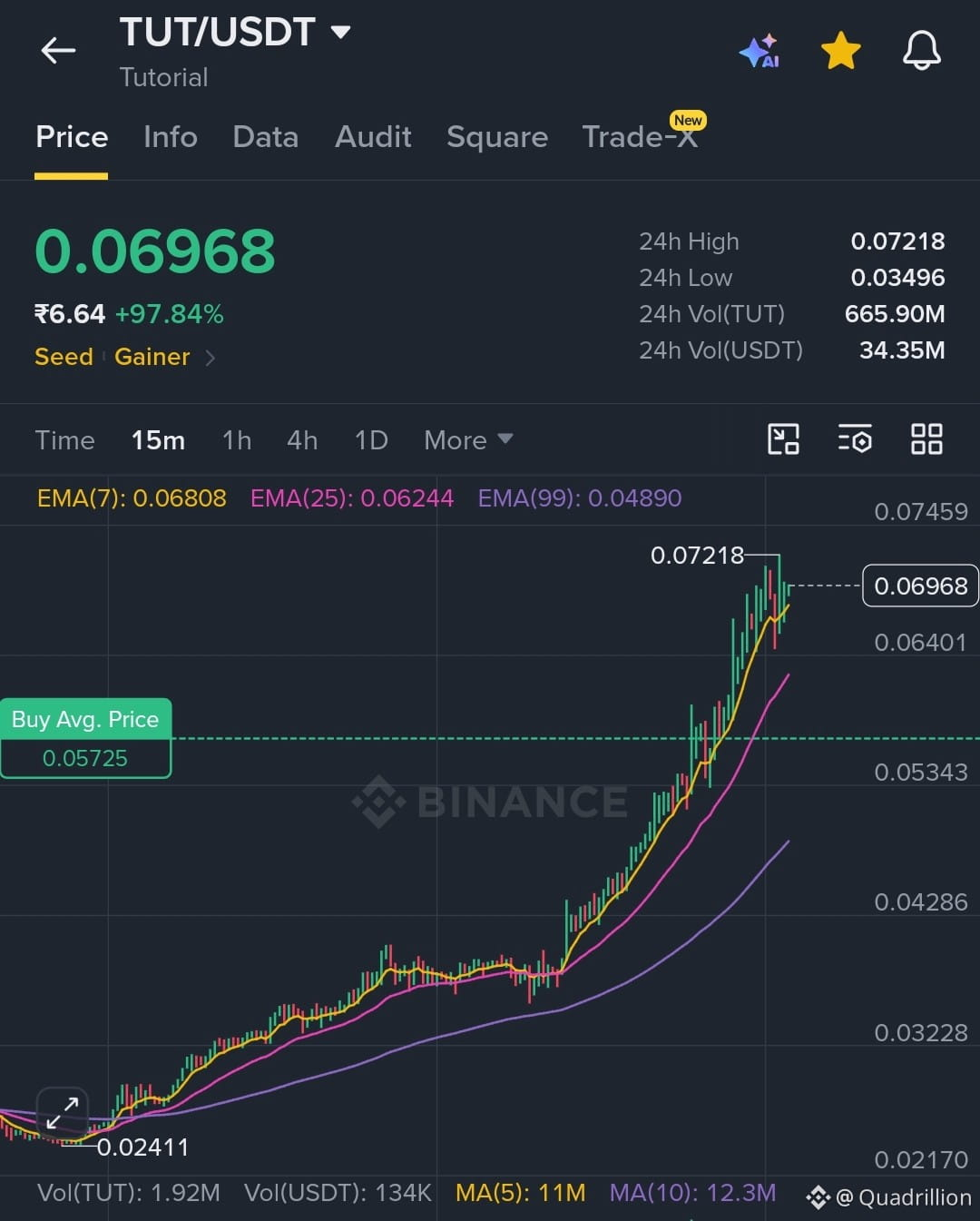Open the Seed tag link
The width and height of the screenshot is (980, 1221).
click(x=64, y=357)
